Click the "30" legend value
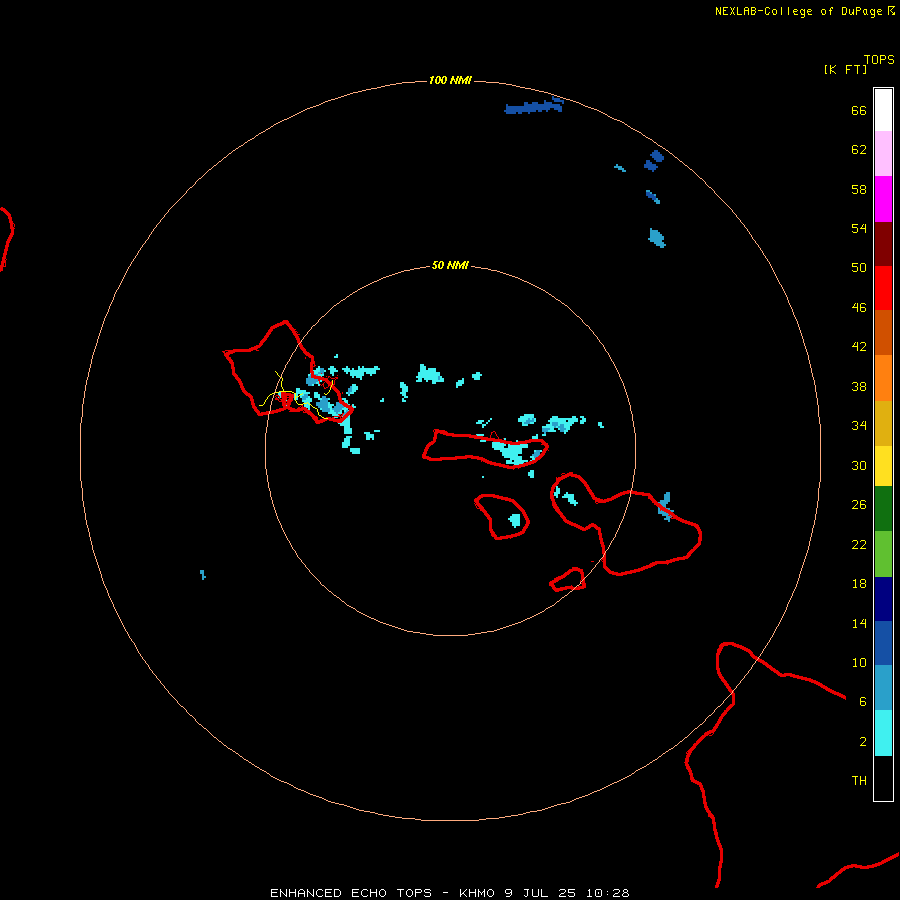The height and width of the screenshot is (900, 900). click(x=859, y=465)
